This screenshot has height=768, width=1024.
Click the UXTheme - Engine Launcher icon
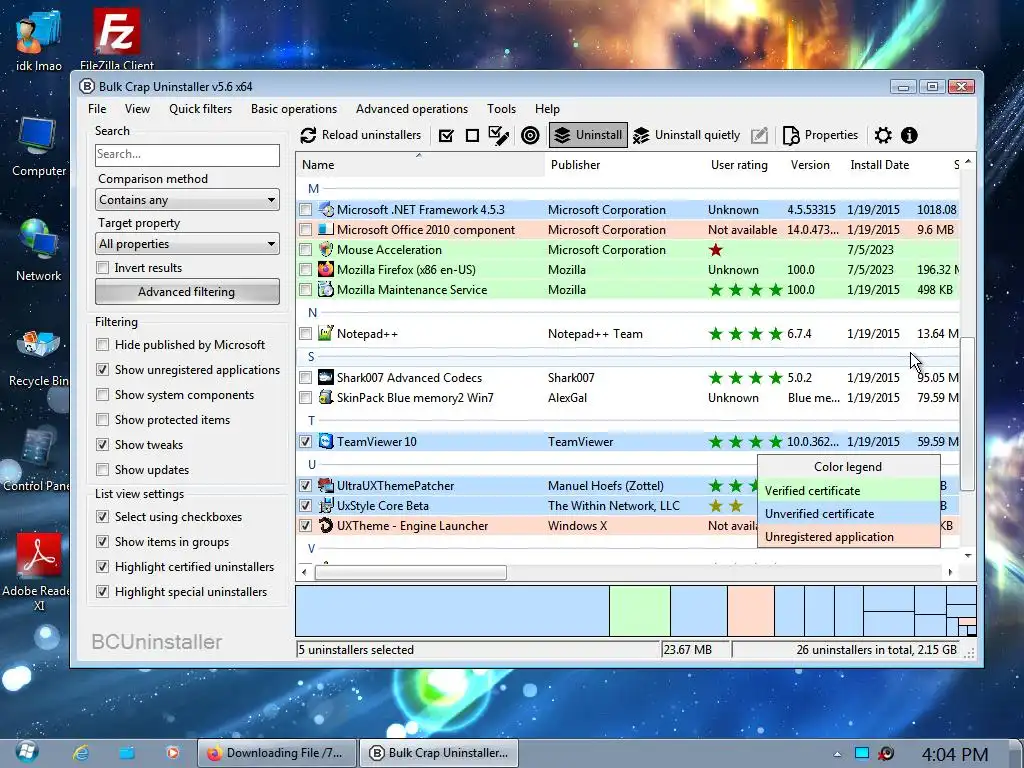[x=326, y=525]
